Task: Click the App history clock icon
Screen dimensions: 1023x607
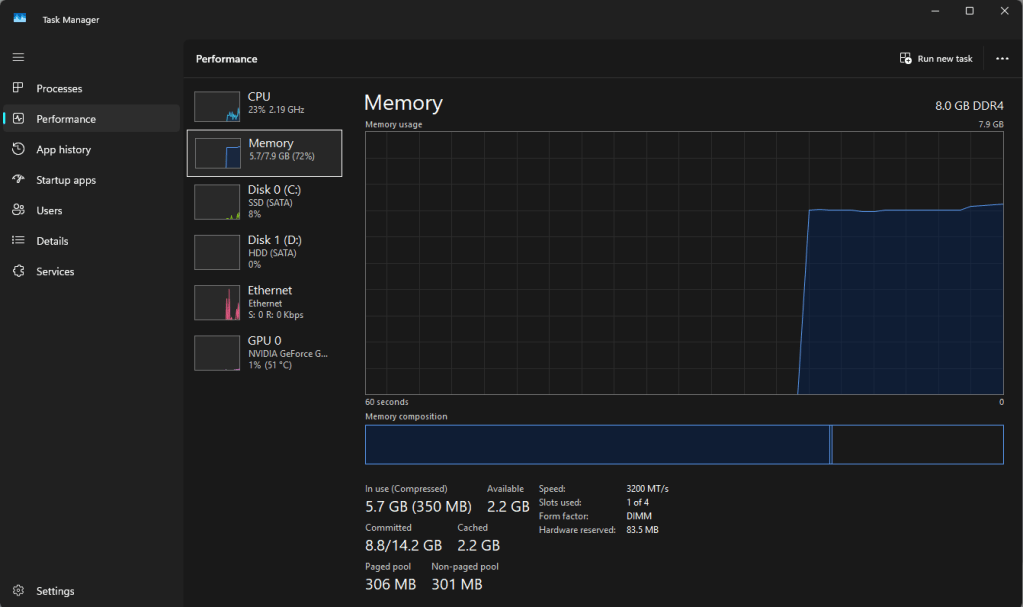Action: (18, 149)
